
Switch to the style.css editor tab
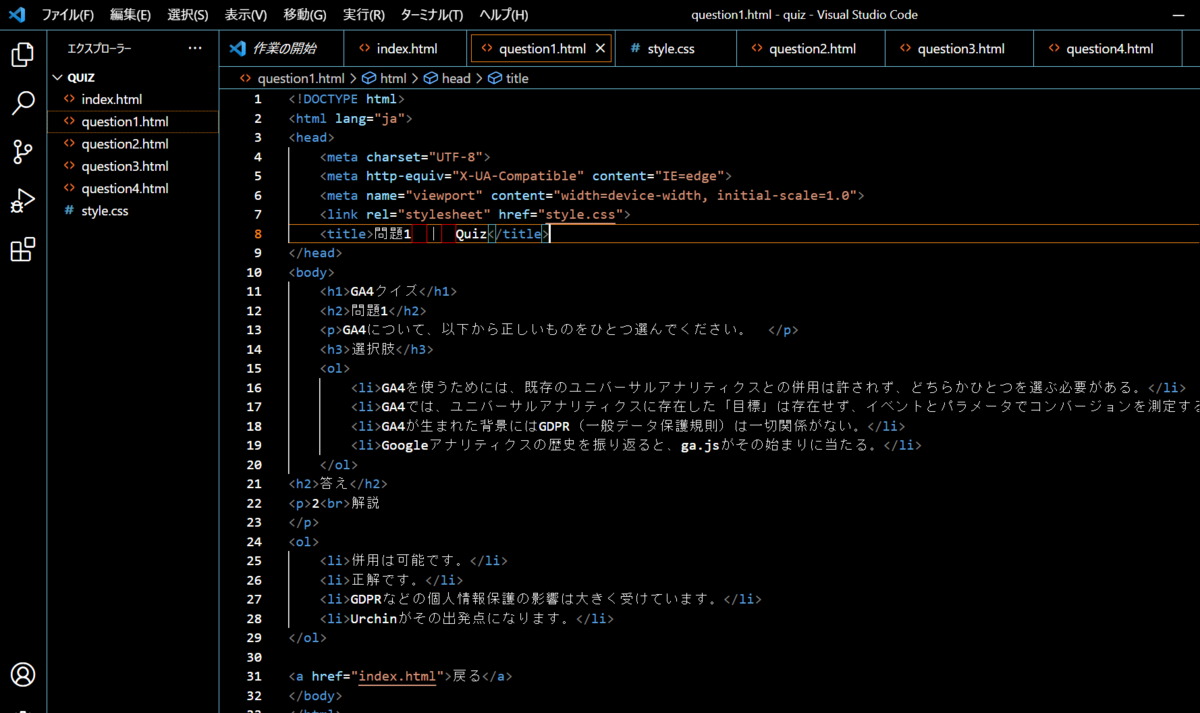pyautogui.click(x=676, y=48)
